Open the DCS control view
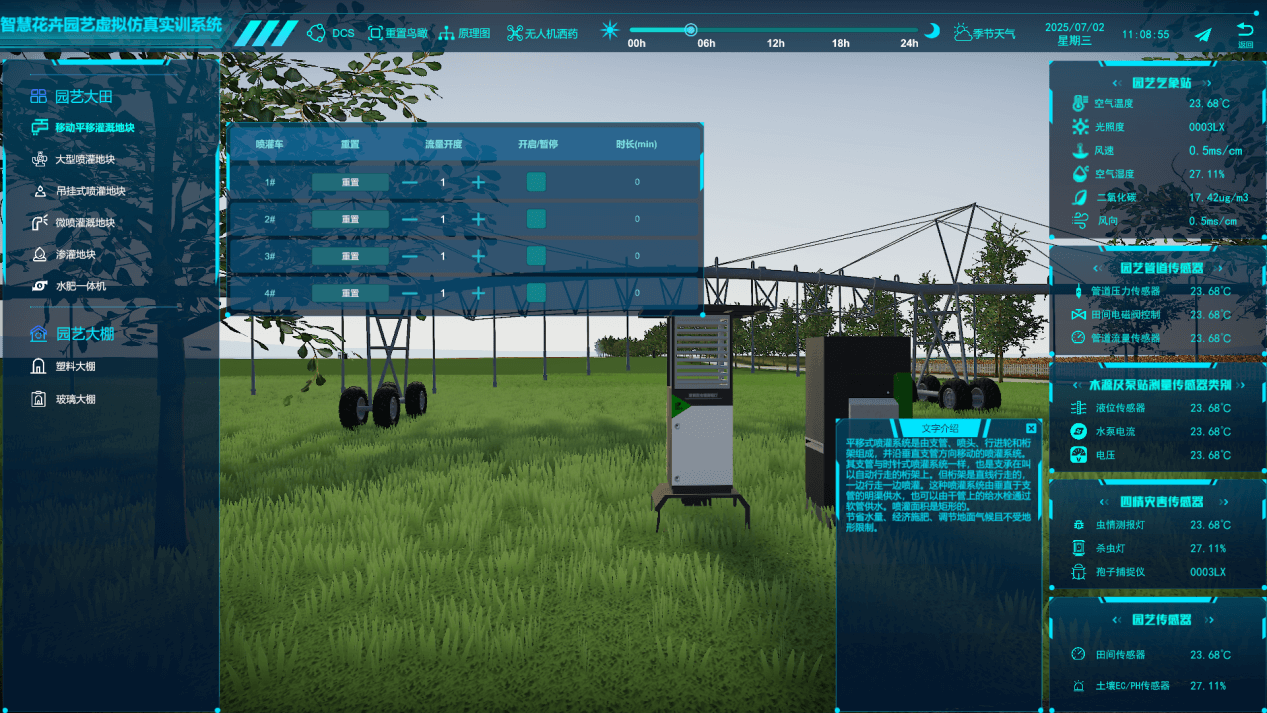Viewport: 1267px width, 713px height. coord(331,33)
